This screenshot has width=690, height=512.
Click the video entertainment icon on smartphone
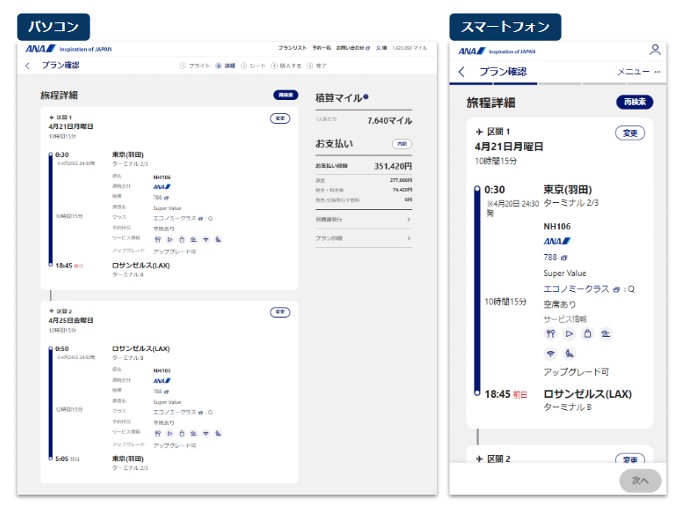tap(569, 334)
